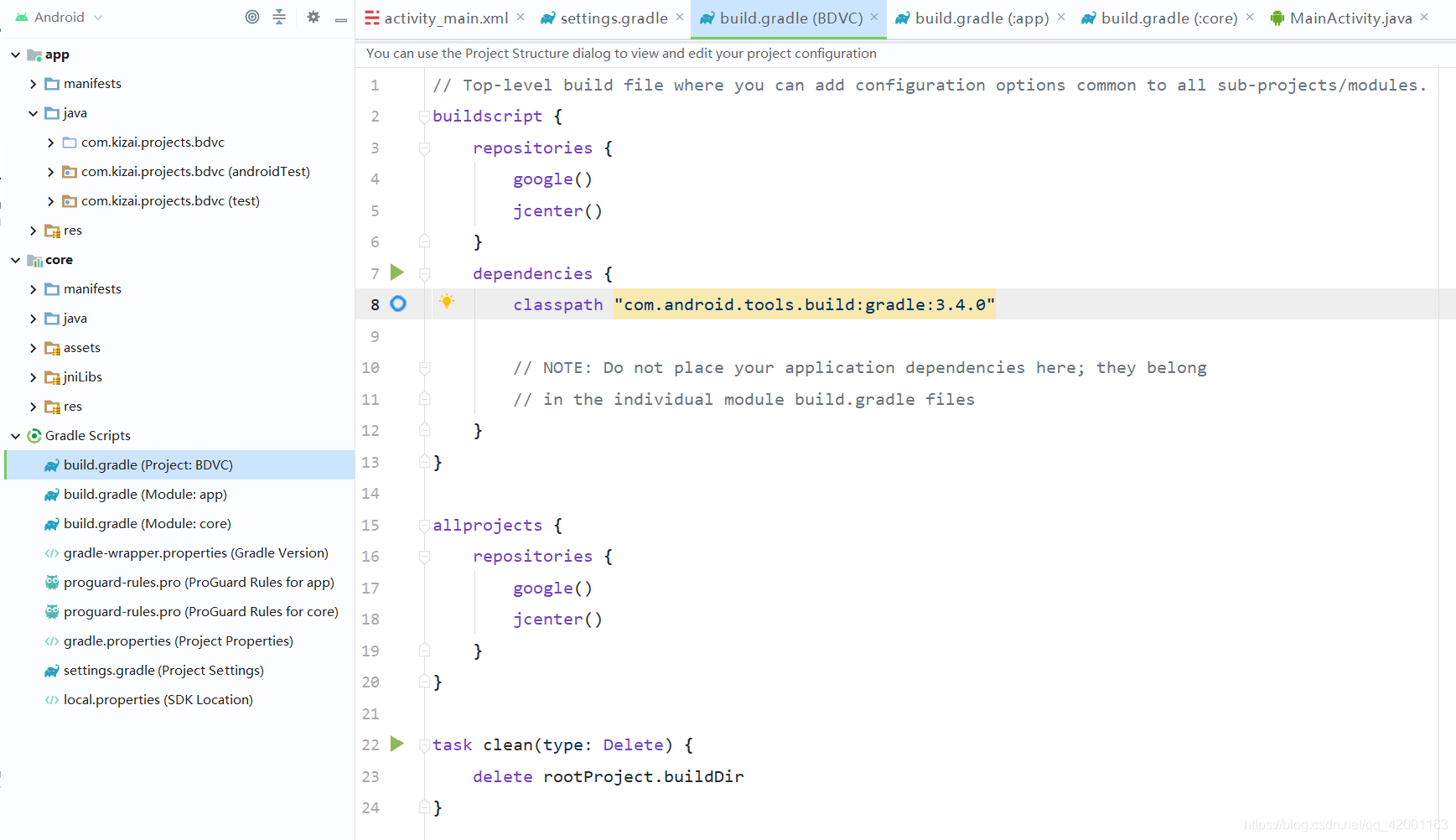
Task: Click the Project Structure notification banner
Action: (x=621, y=53)
